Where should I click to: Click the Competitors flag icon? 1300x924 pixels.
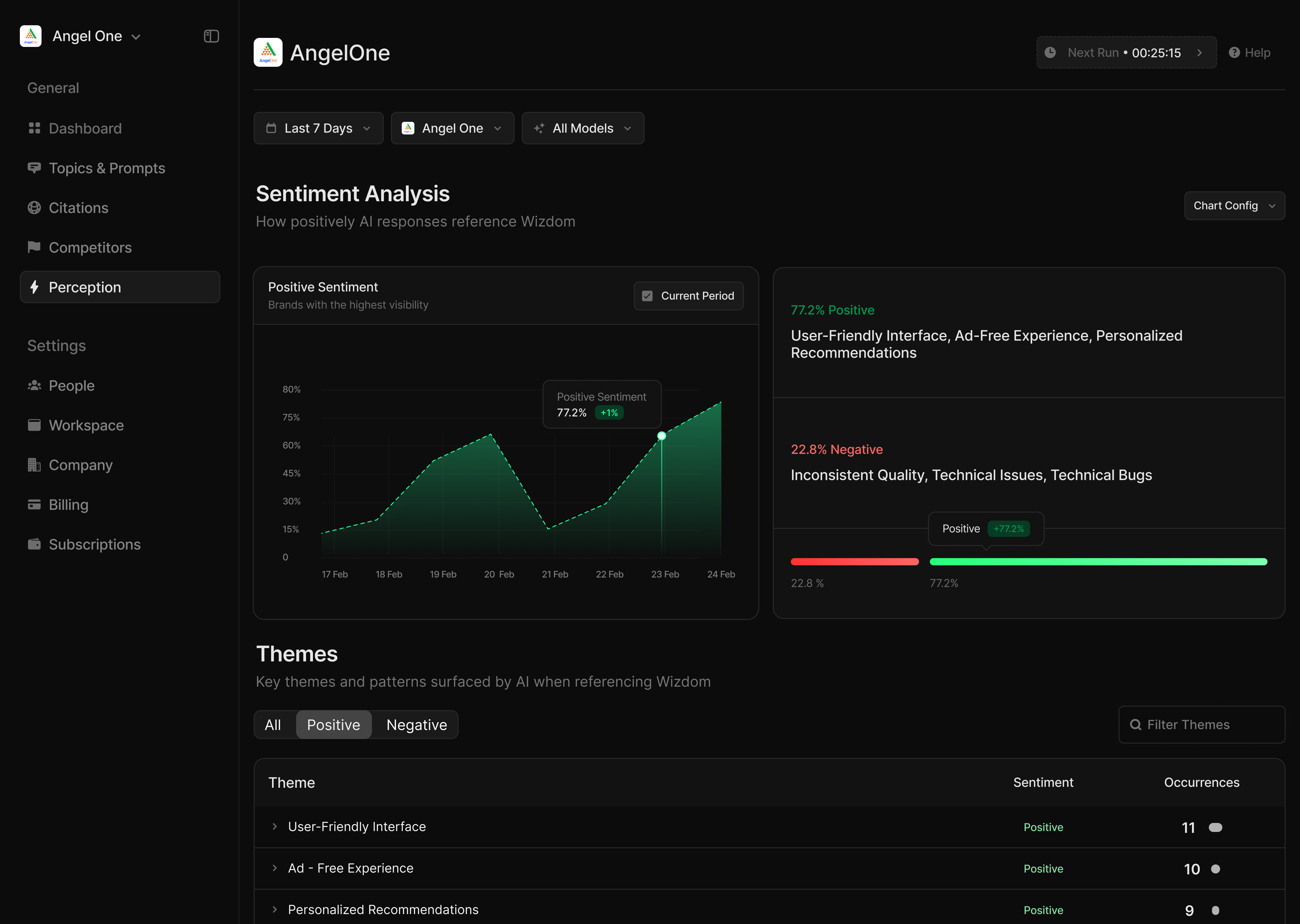point(34,247)
